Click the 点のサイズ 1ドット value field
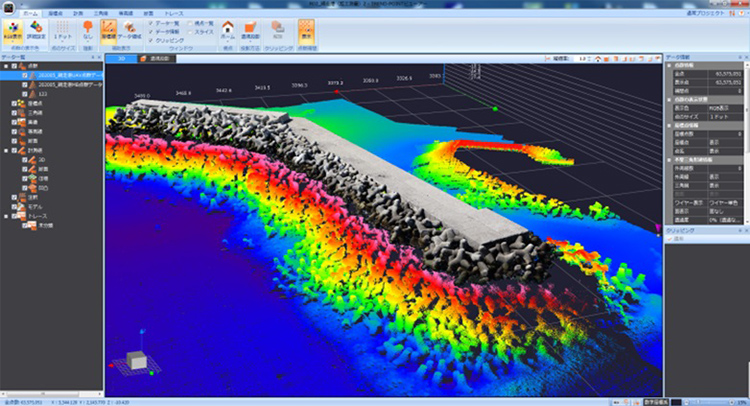 coord(725,117)
